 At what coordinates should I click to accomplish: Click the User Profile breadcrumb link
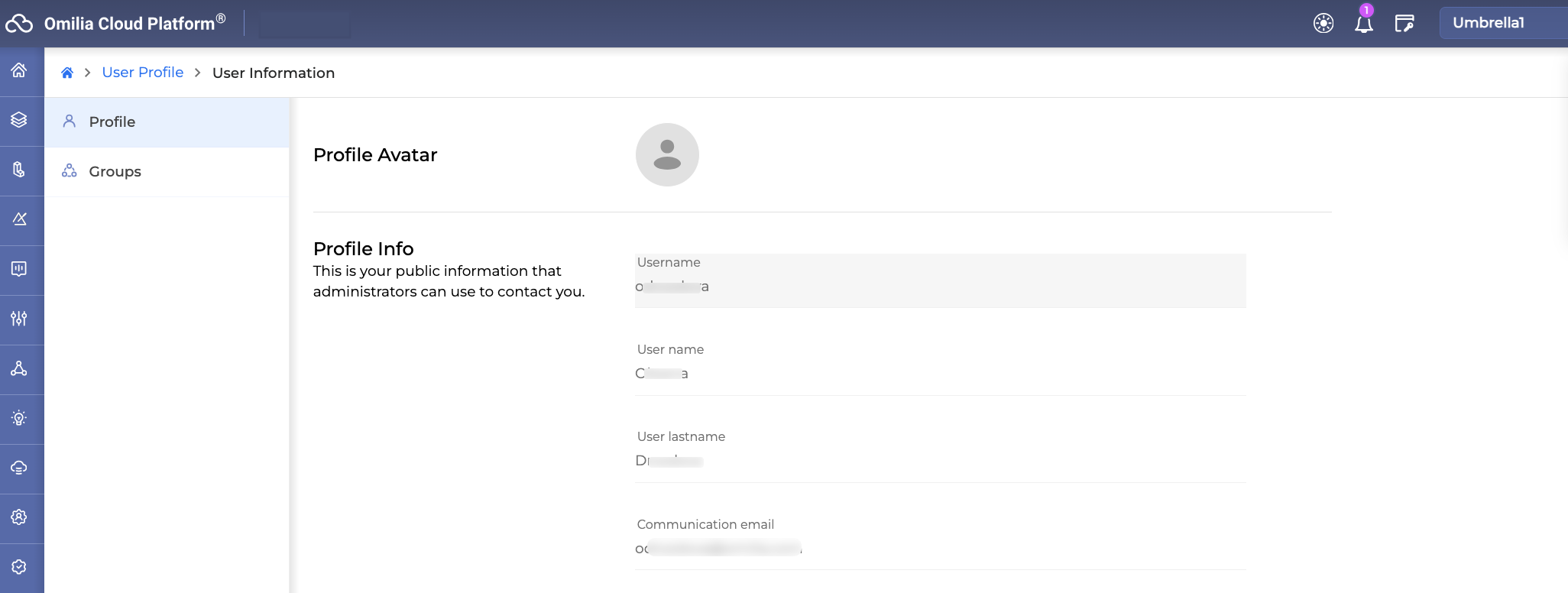[143, 73]
